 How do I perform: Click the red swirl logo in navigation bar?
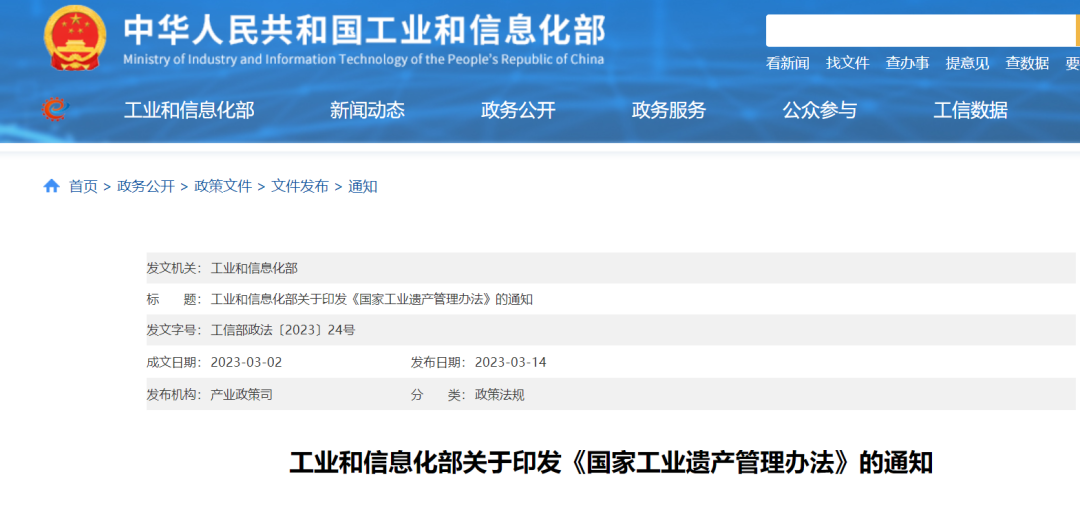tap(54, 110)
